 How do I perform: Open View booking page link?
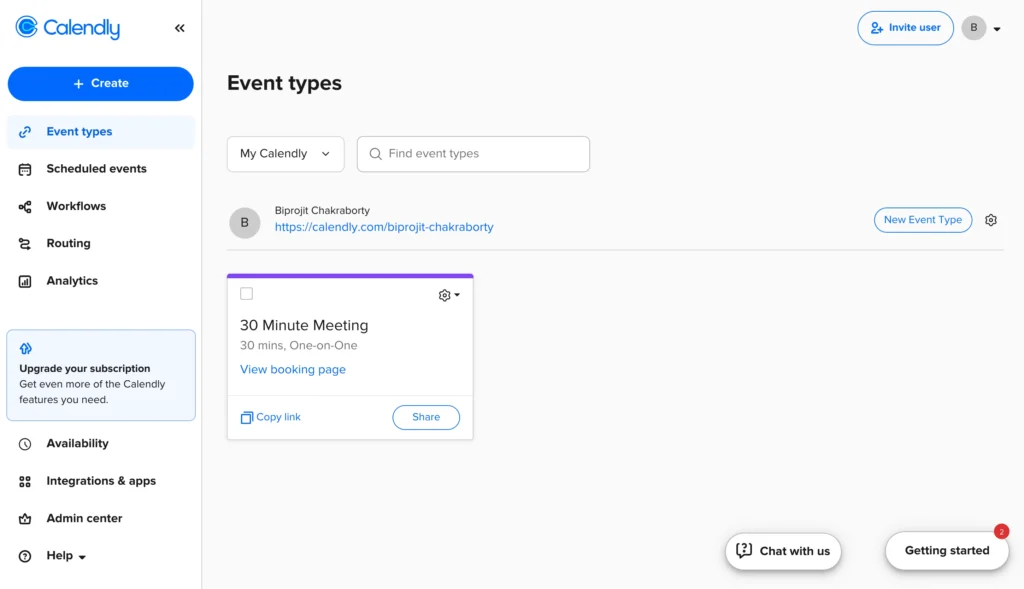[x=292, y=369]
